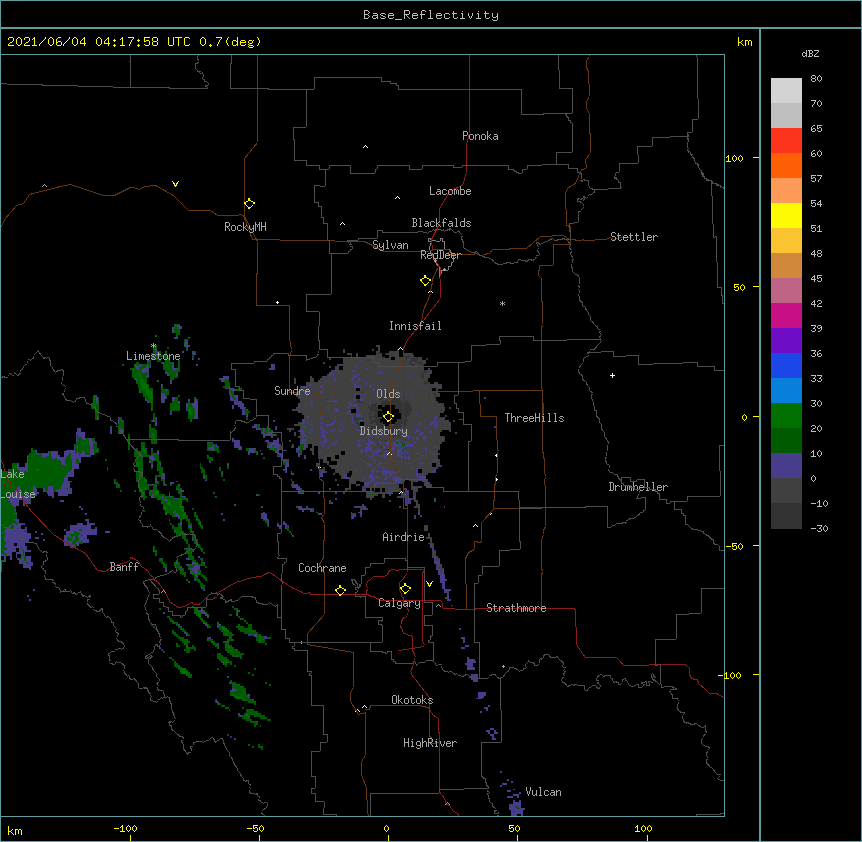The image size is (862, 842).
Task: Click the 65 dBZ red legend swatch
Action: click(x=786, y=141)
